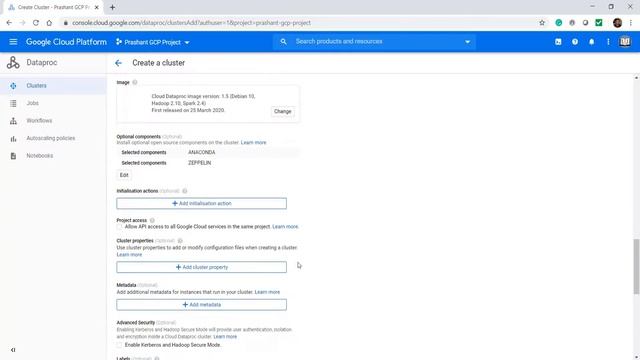
Task: Click the browser address bar URL
Action: tap(191, 23)
